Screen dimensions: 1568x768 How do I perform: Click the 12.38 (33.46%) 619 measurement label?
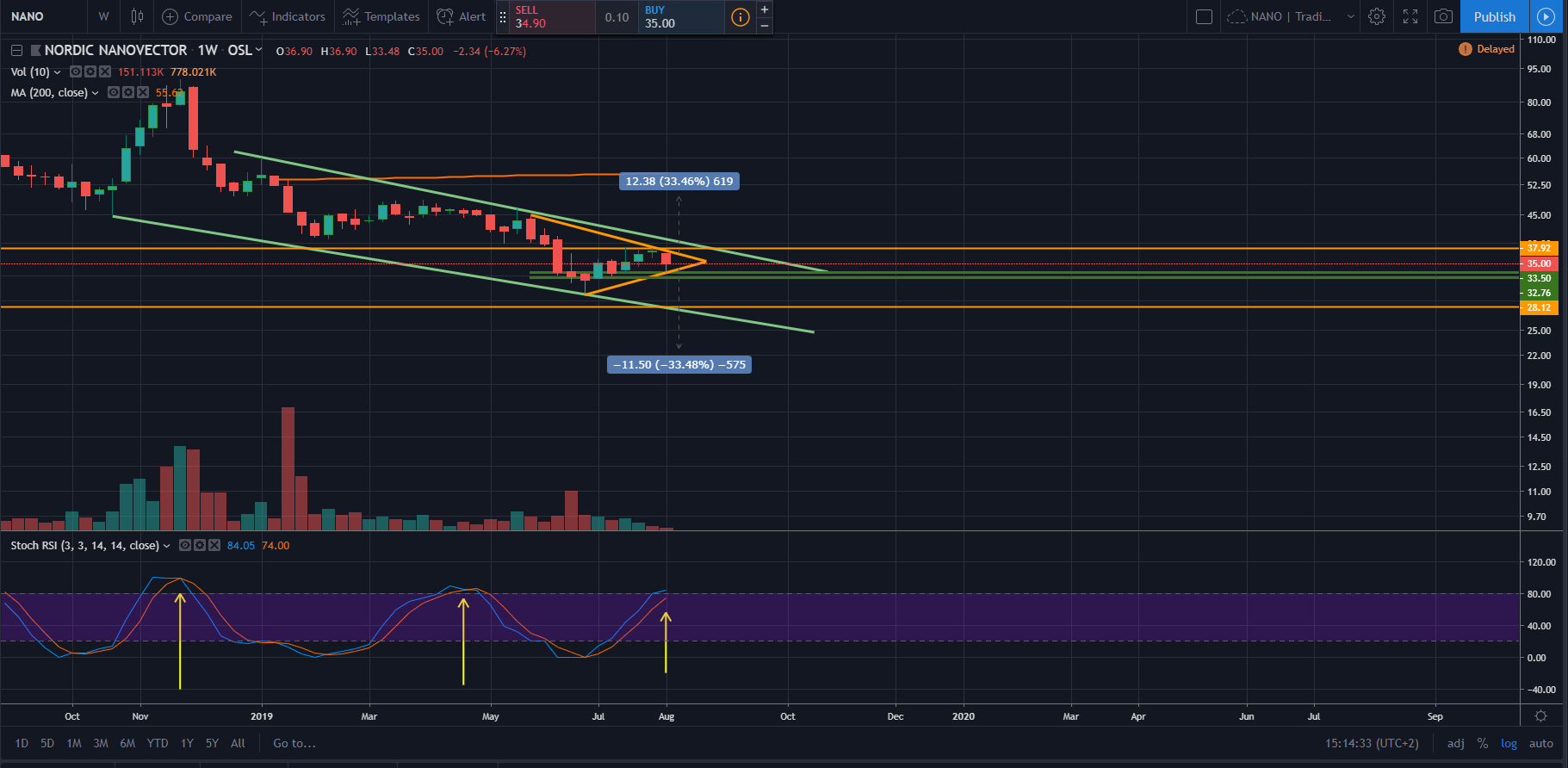[679, 181]
